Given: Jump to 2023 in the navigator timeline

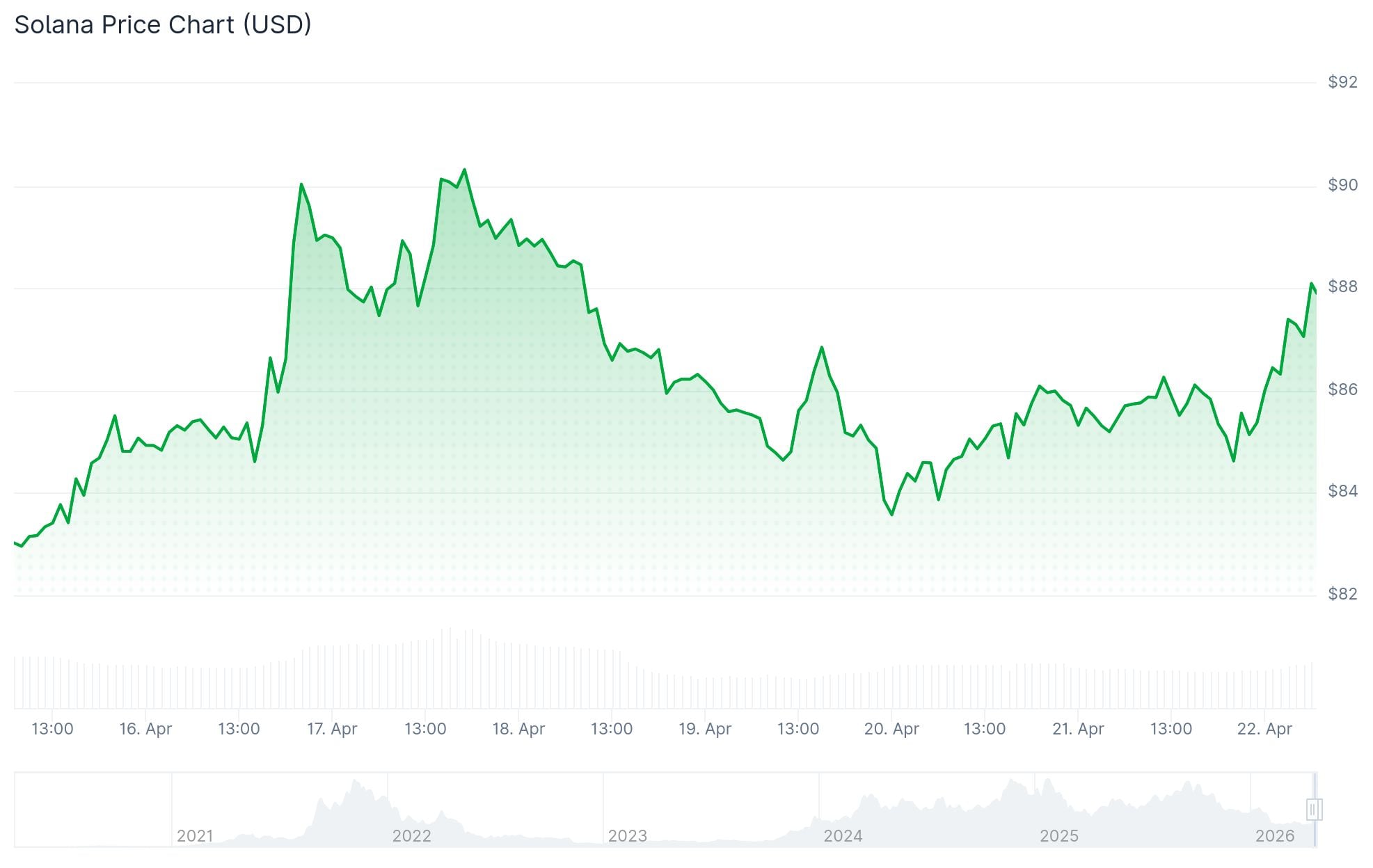Looking at the screenshot, I should (627, 835).
